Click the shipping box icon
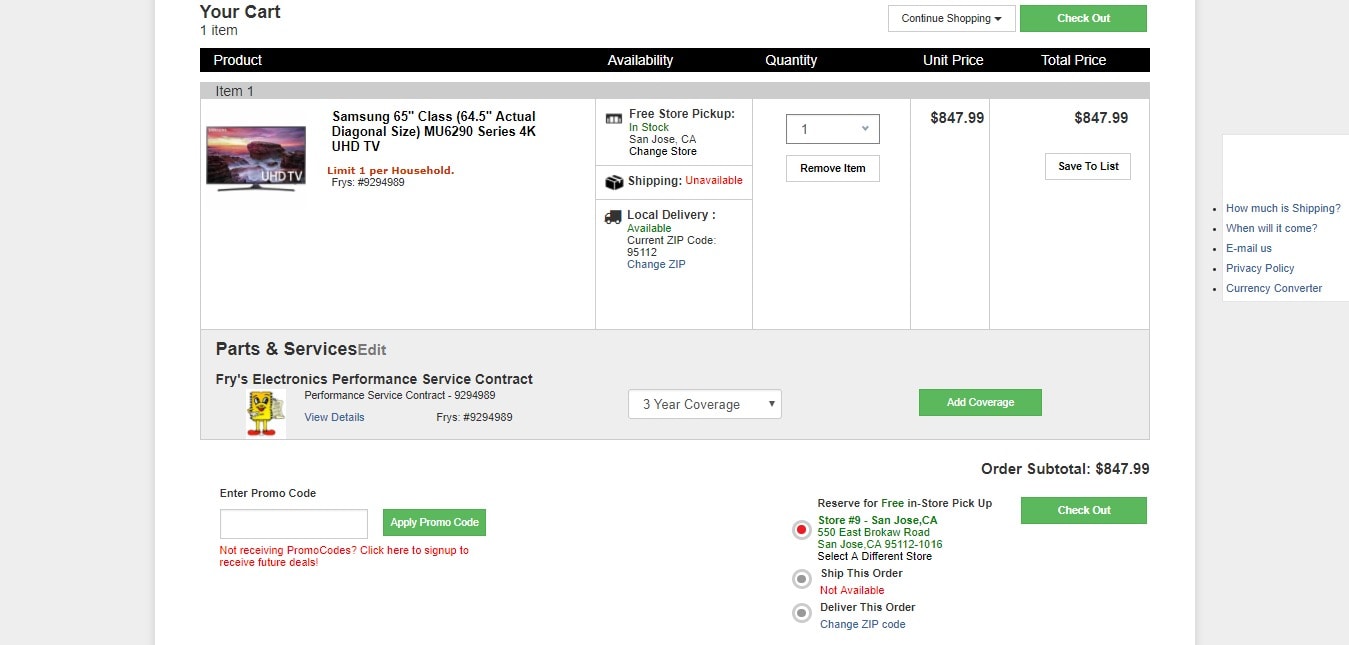Screen dimensions: 1349x645 click(x=614, y=182)
